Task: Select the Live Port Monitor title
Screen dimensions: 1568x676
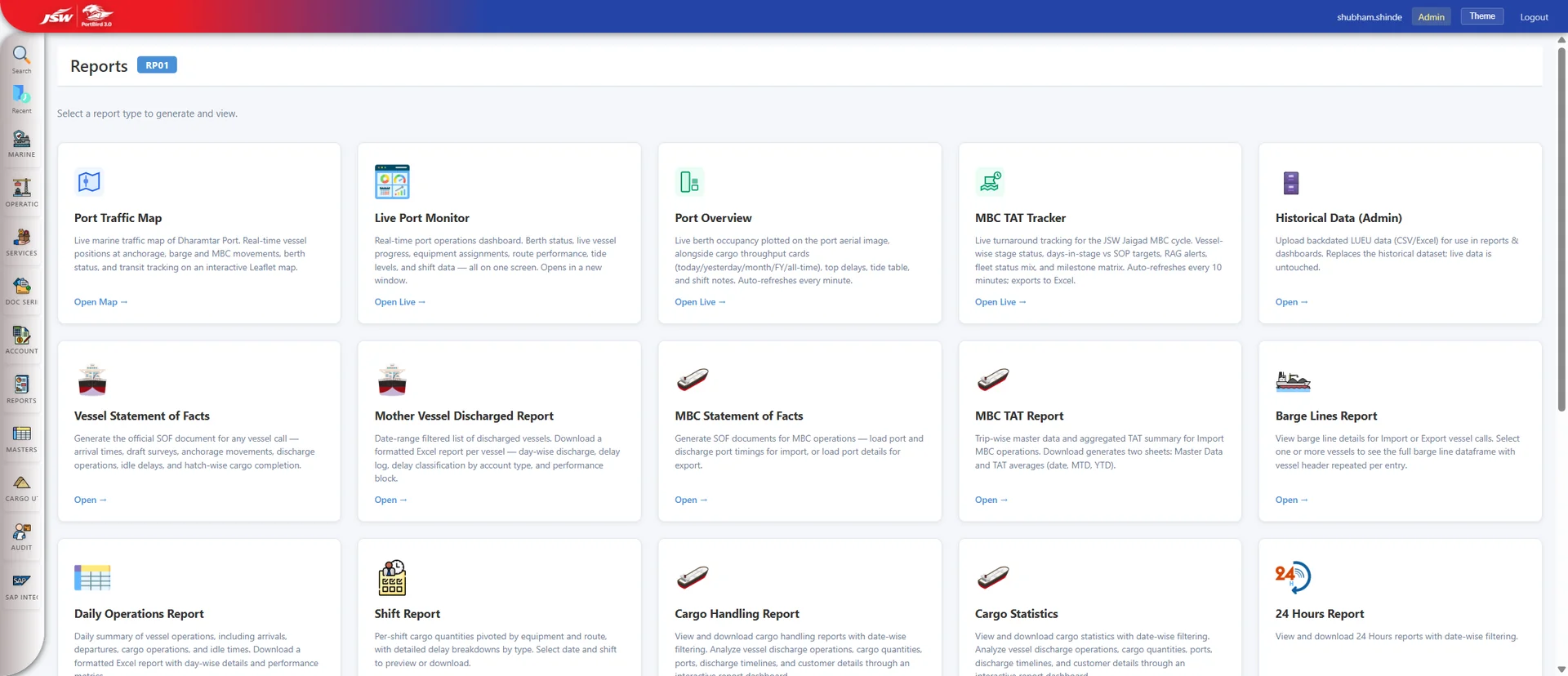Action: [x=421, y=218]
